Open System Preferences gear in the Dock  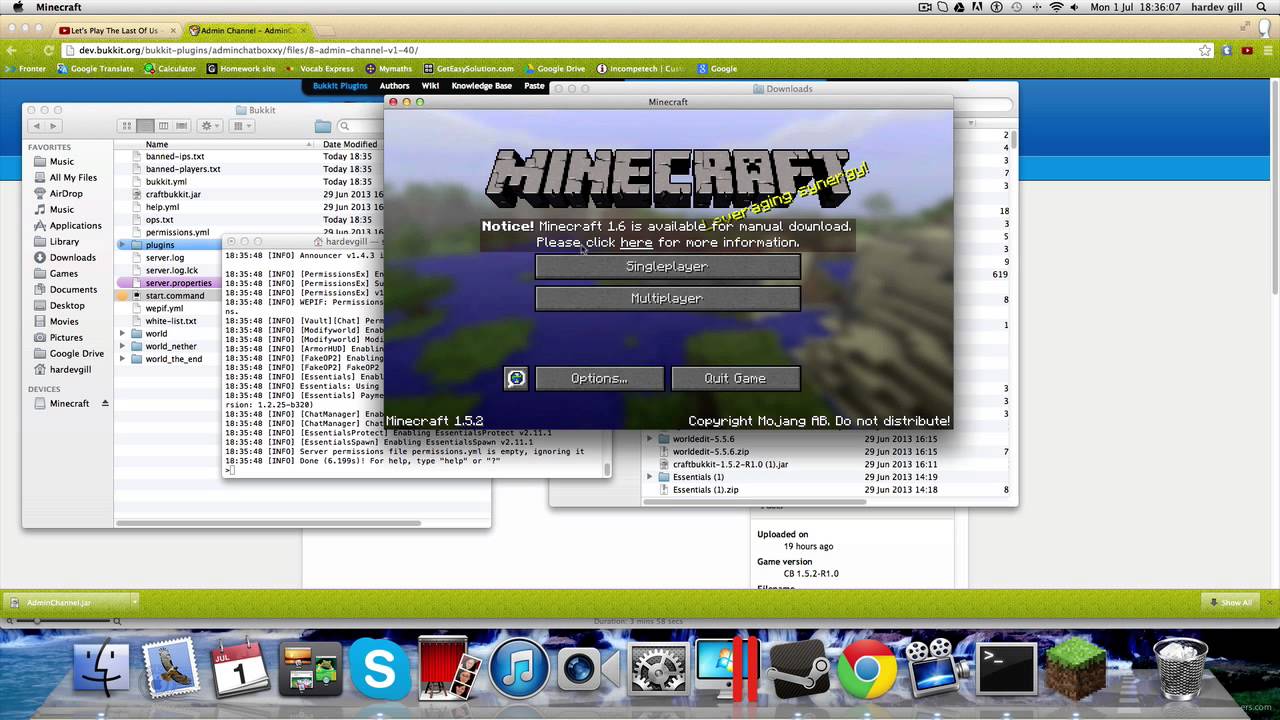[x=658, y=669]
